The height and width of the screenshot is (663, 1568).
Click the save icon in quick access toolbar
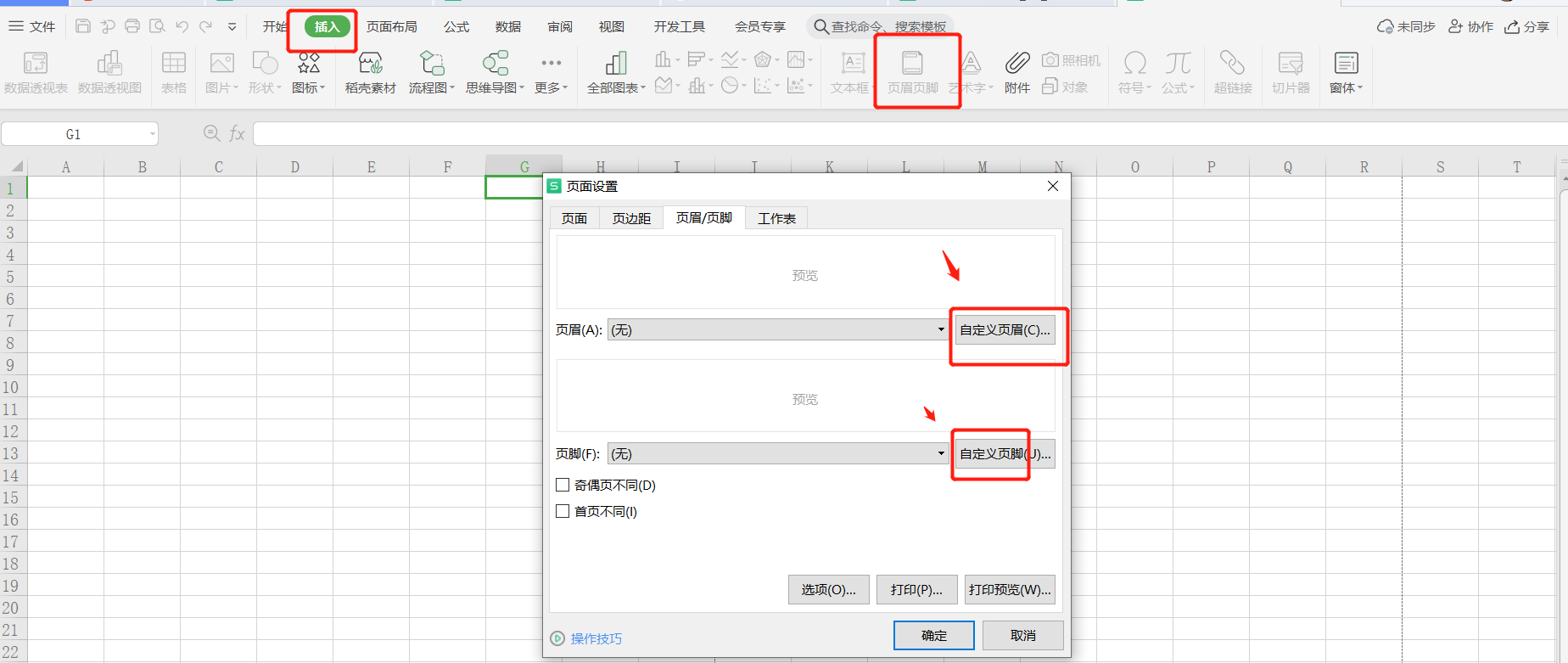point(83,26)
